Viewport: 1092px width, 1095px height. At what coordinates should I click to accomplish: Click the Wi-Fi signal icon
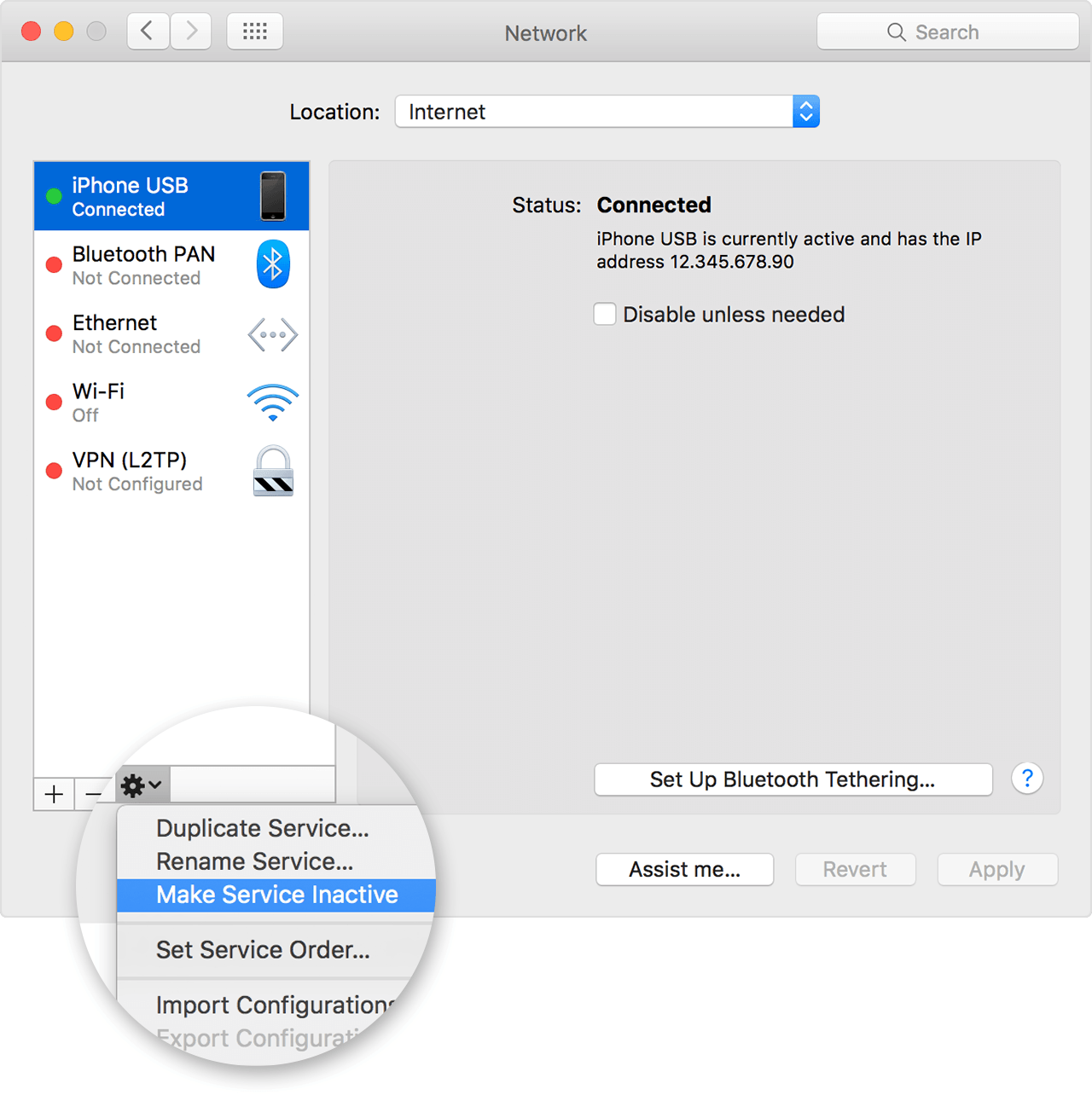[x=273, y=403]
